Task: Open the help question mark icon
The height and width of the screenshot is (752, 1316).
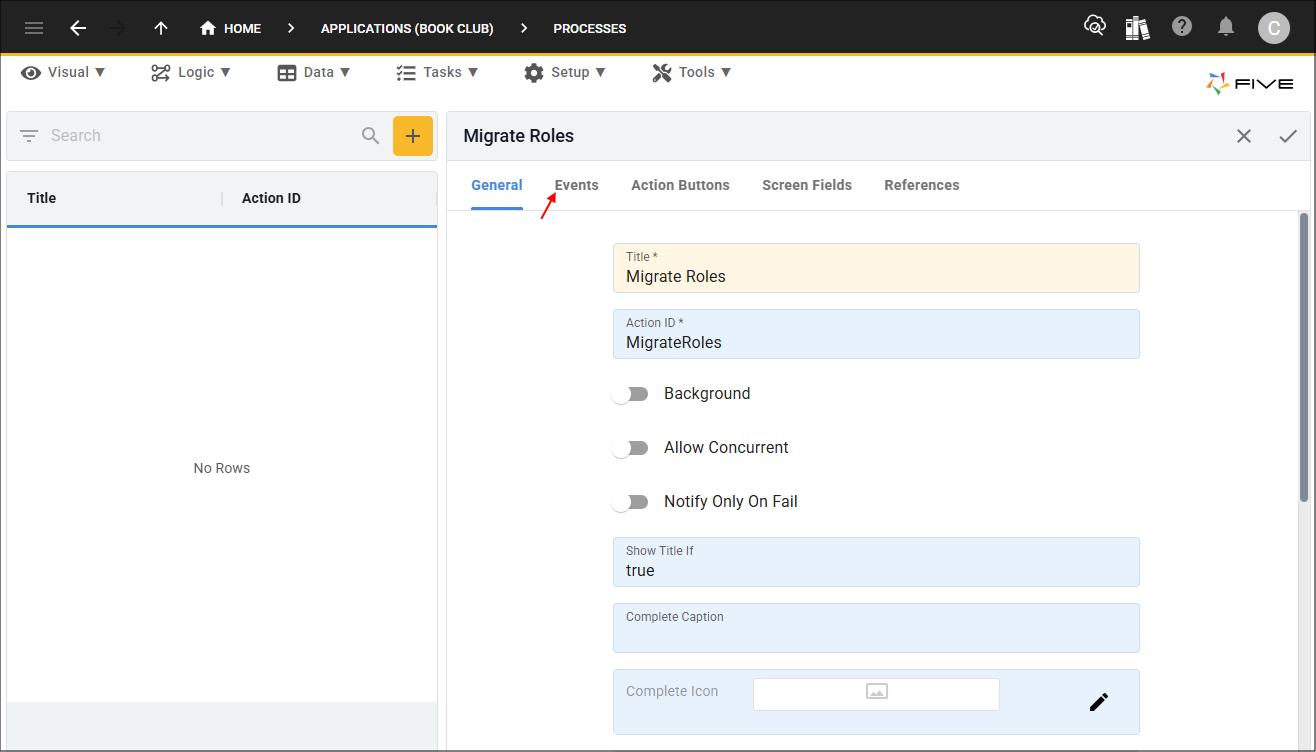Action: coord(1182,27)
